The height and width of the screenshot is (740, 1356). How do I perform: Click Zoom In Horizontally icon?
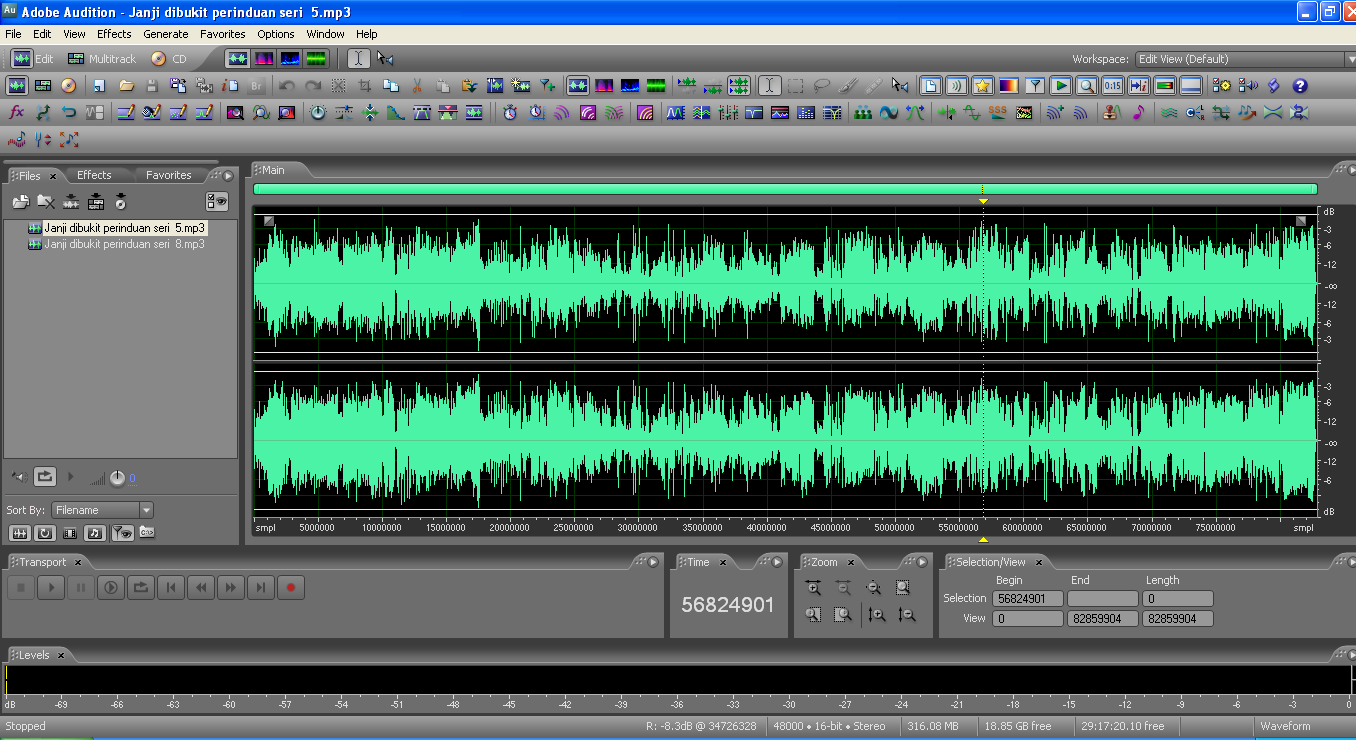tap(813, 588)
